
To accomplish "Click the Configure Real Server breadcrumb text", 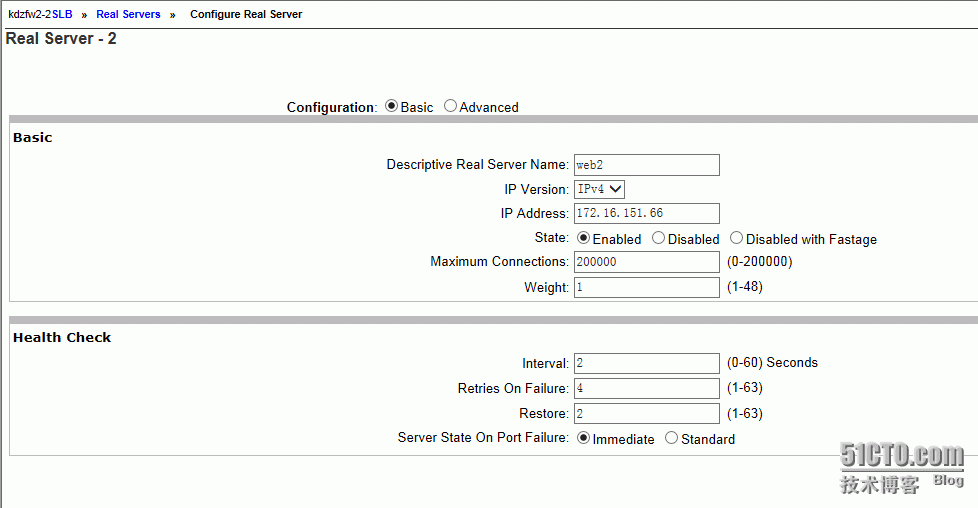I will coord(246,14).
